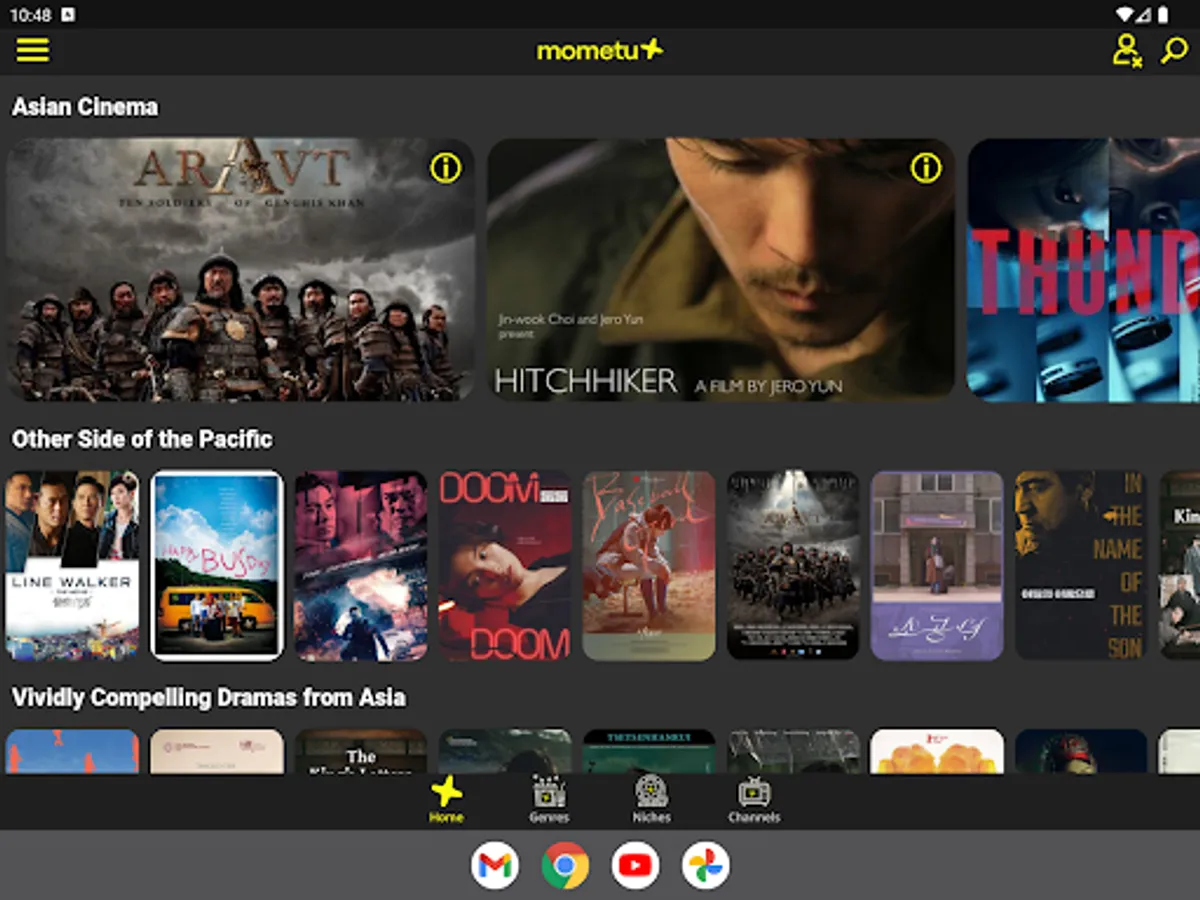The height and width of the screenshot is (900, 1200).
Task: Open the Aravt featured banner
Action: click(240, 270)
